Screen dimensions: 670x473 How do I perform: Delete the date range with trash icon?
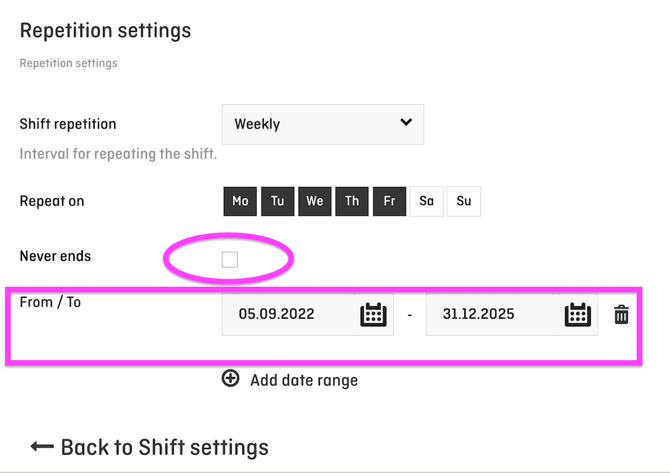click(x=621, y=314)
